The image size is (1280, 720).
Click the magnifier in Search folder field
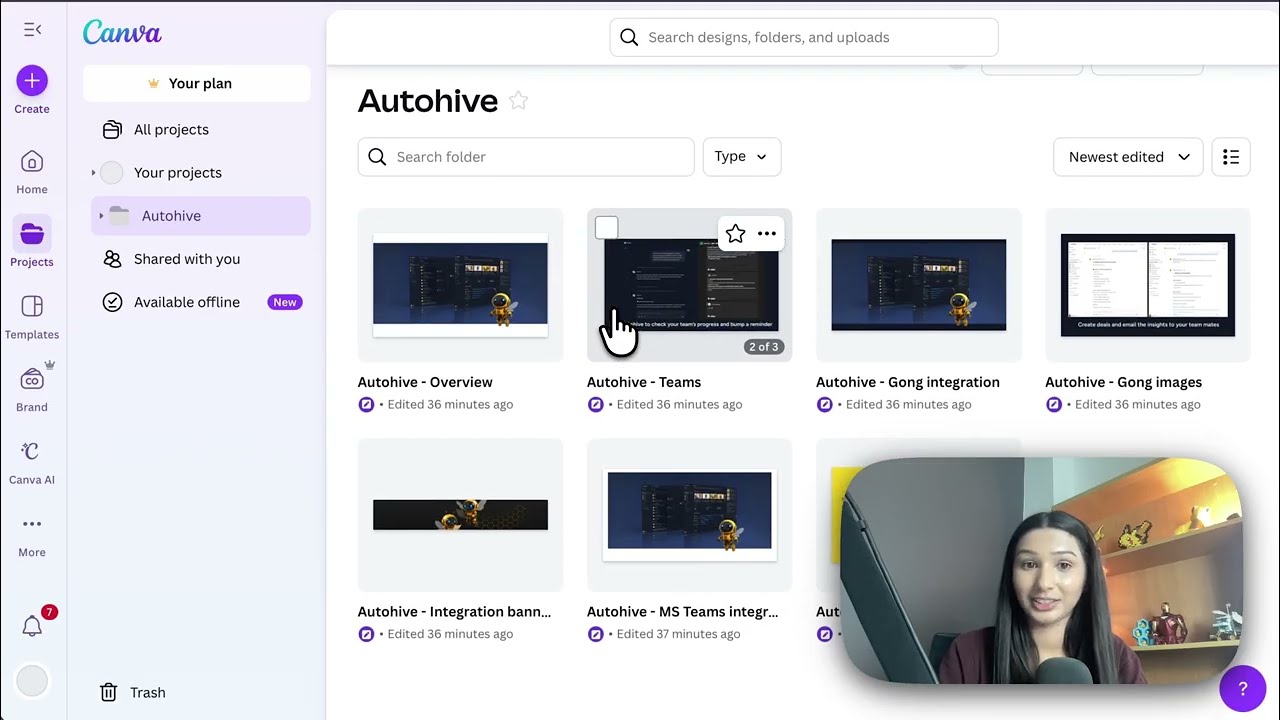click(377, 157)
